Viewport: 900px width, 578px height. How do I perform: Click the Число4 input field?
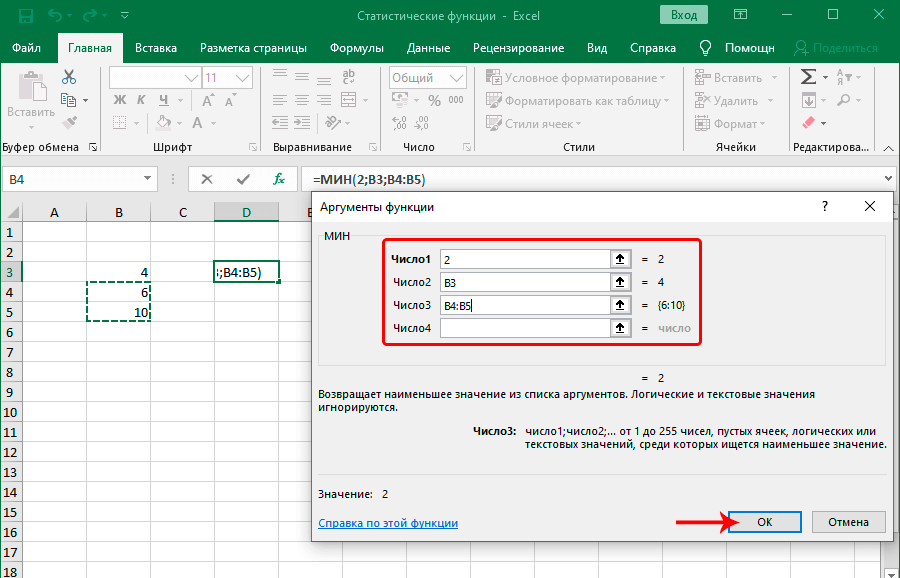[524, 328]
